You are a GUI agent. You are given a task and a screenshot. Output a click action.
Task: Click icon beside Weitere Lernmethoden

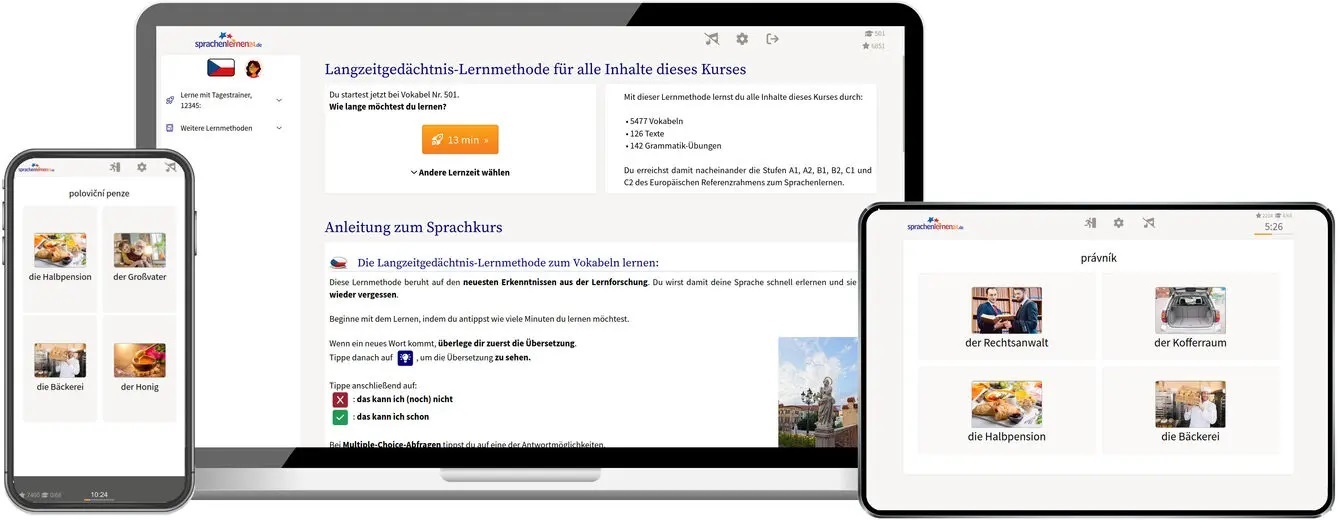(170, 128)
